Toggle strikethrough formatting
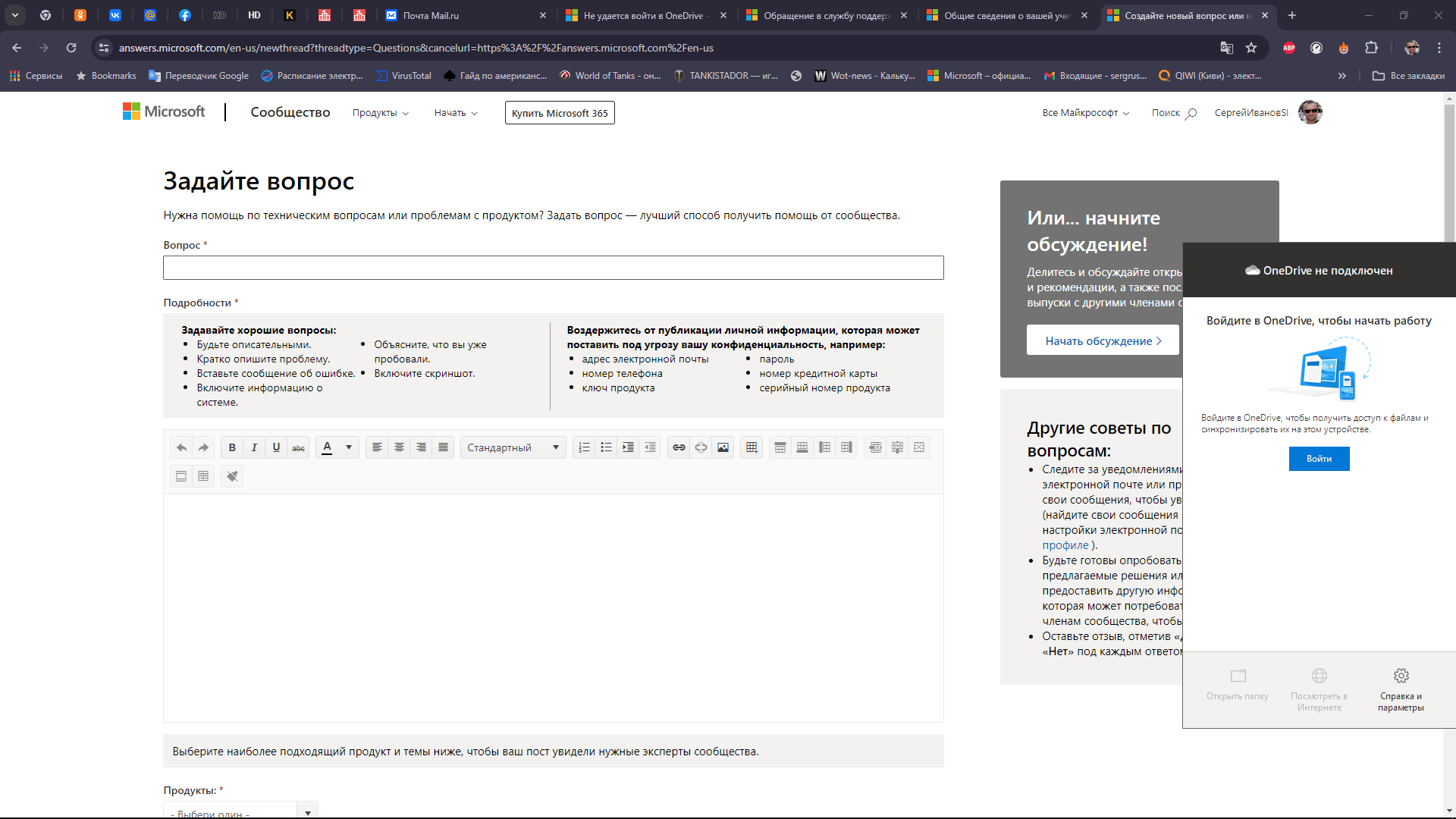 pos(298,447)
